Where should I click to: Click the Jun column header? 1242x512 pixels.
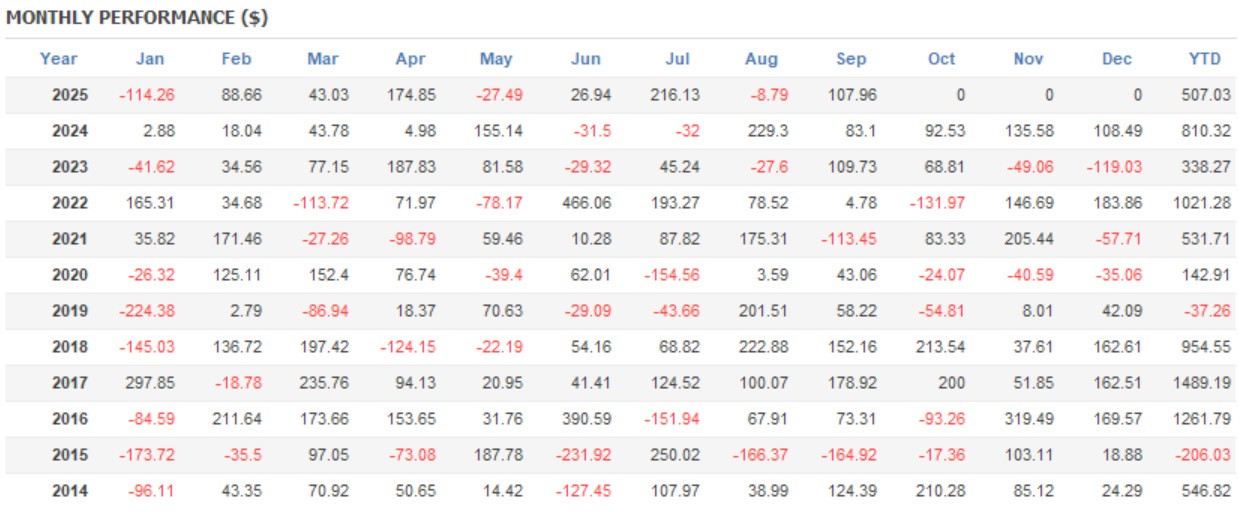pos(586,59)
